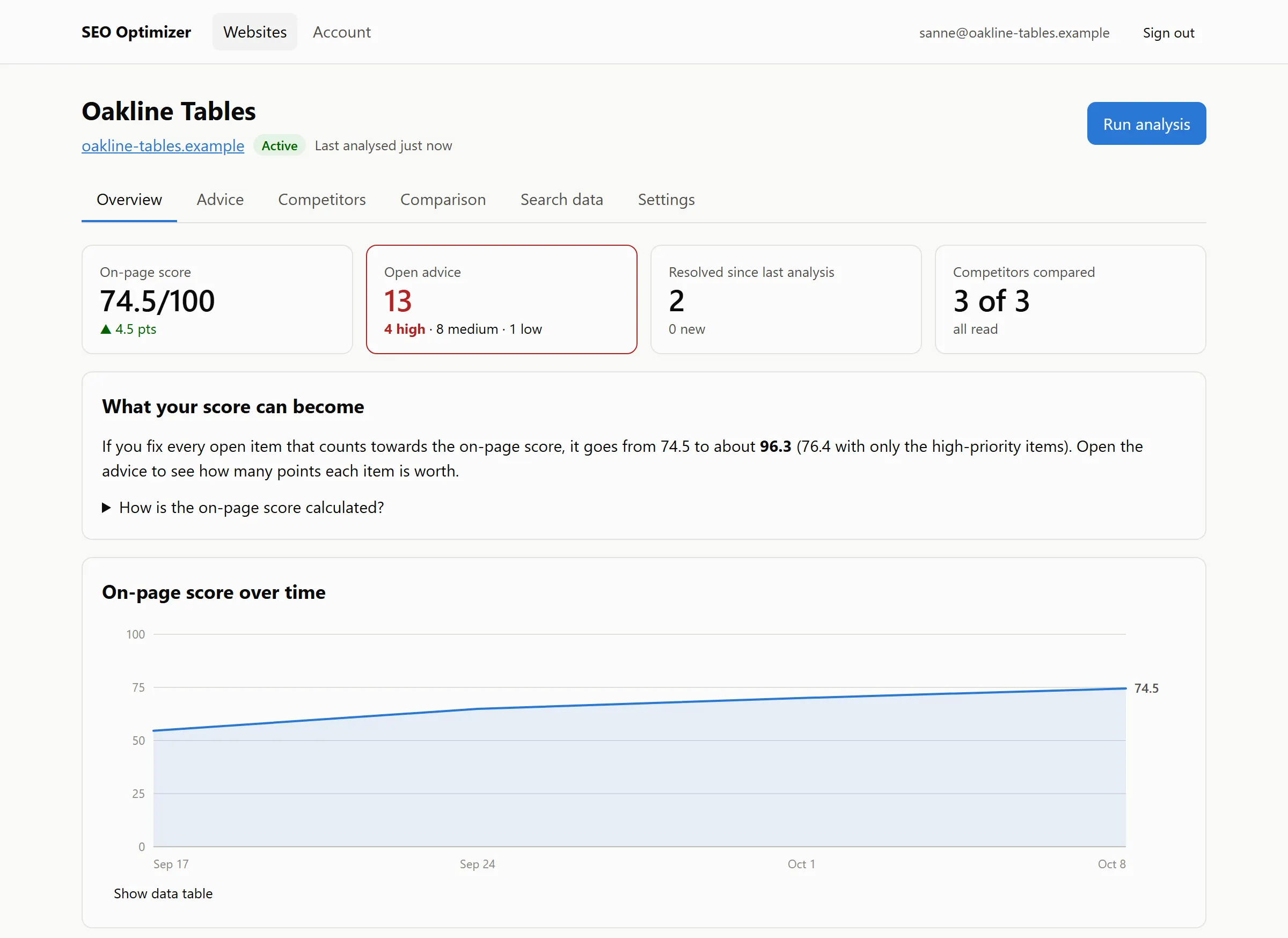Select the Overview tab
Screen dimensions: 1288x938
pos(129,200)
